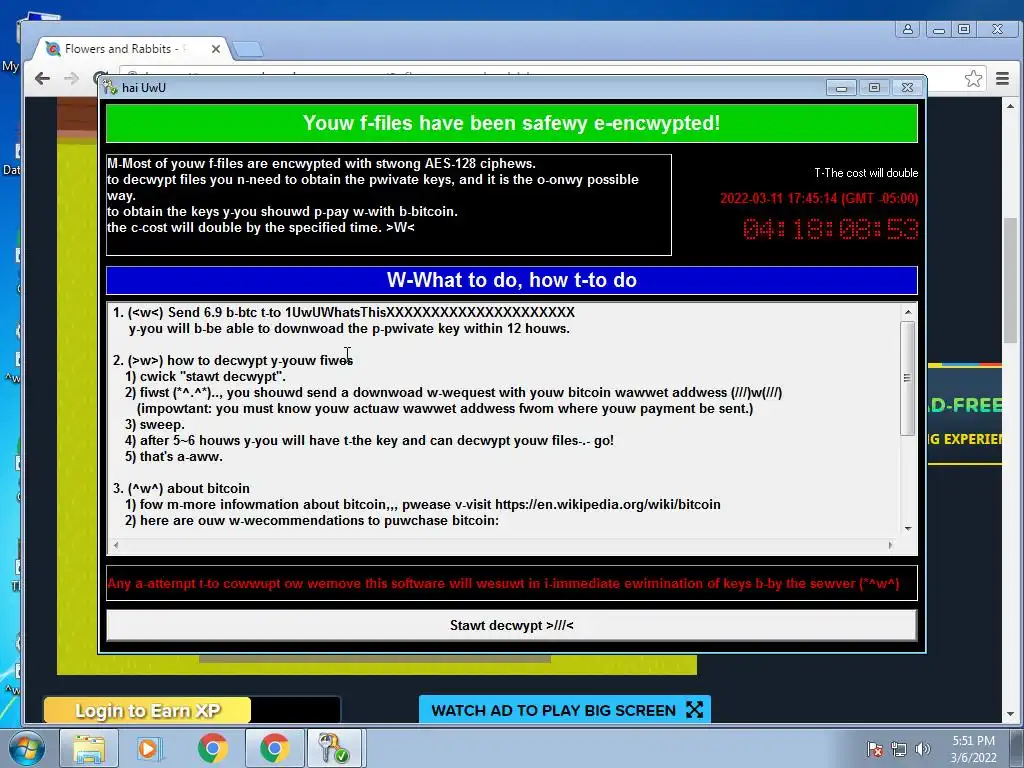Image resolution: width=1024 pixels, height=768 pixels.
Task: Click scroll up arrow in instructions box
Action: pyautogui.click(x=908, y=312)
